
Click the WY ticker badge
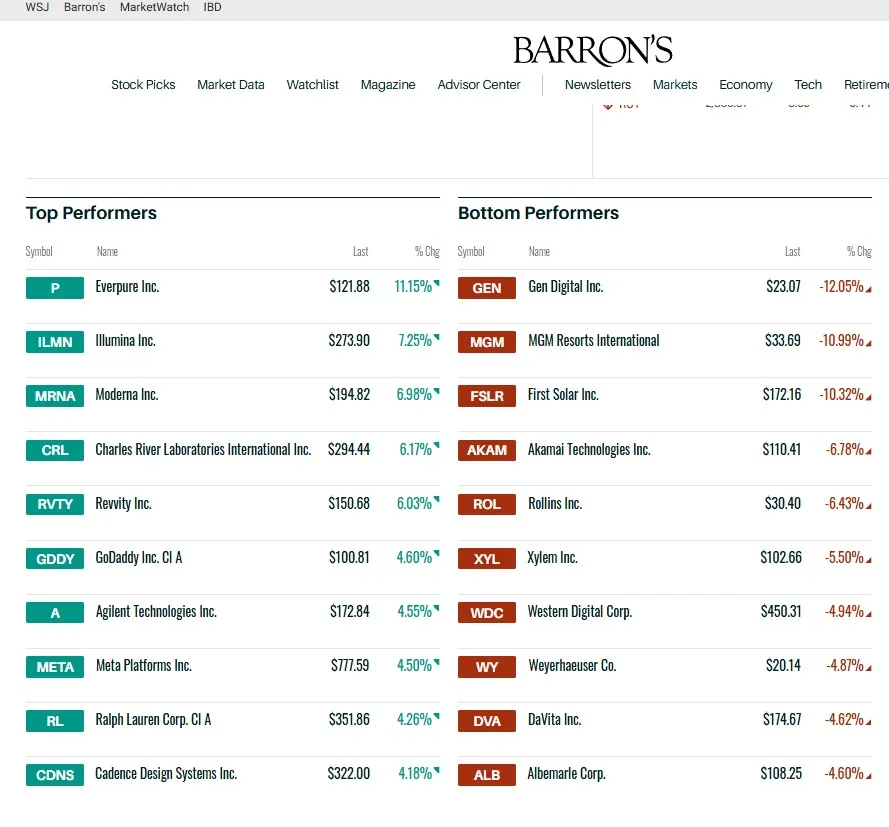pyautogui.click(x=487, y=667)
